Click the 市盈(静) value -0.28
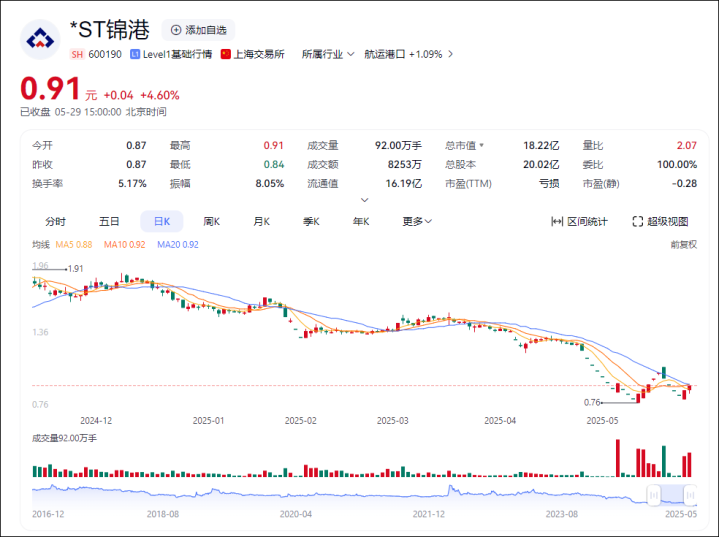The width and height of the screenshot is (719, 537). [x=684, y=183]
